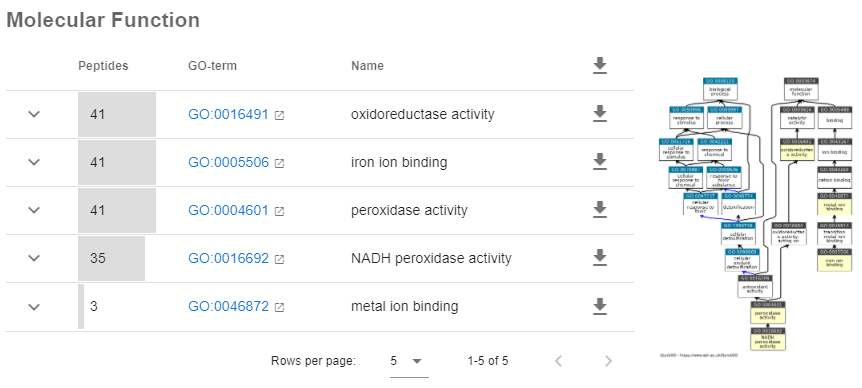Open external link icon beside GO:0016491
This screenshot has height=388, width=862.
click(x=279, y=115)
